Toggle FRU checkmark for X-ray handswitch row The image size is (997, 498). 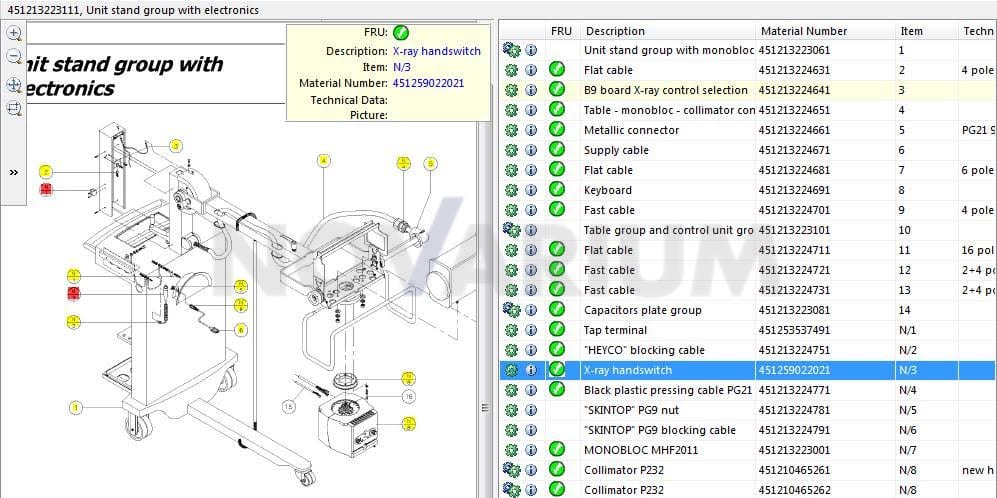tap(557, 370)
